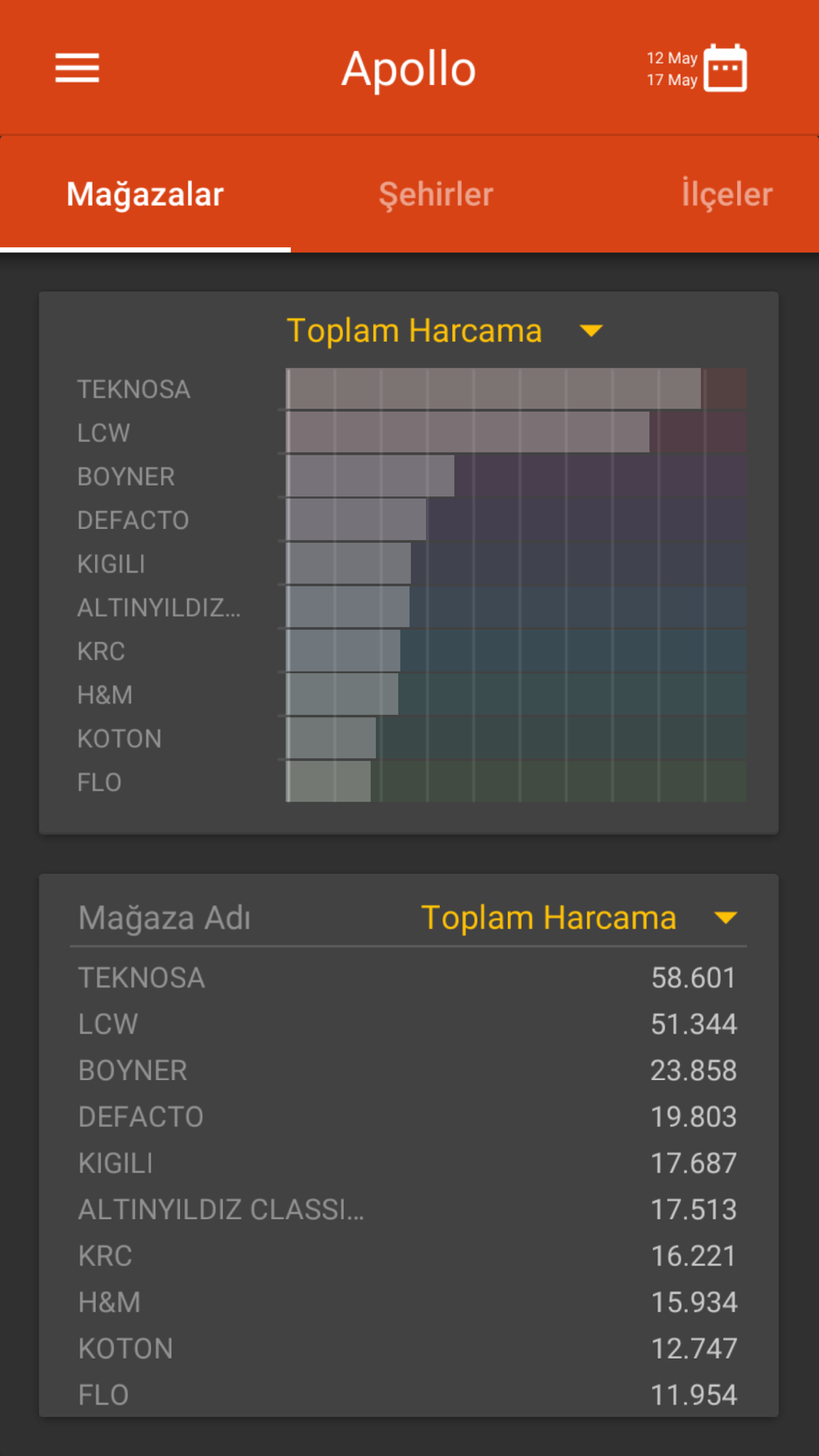Click the KOTON label in the chart
The width and height of the screenshot is (819, 1456).
tap(120, 739)
